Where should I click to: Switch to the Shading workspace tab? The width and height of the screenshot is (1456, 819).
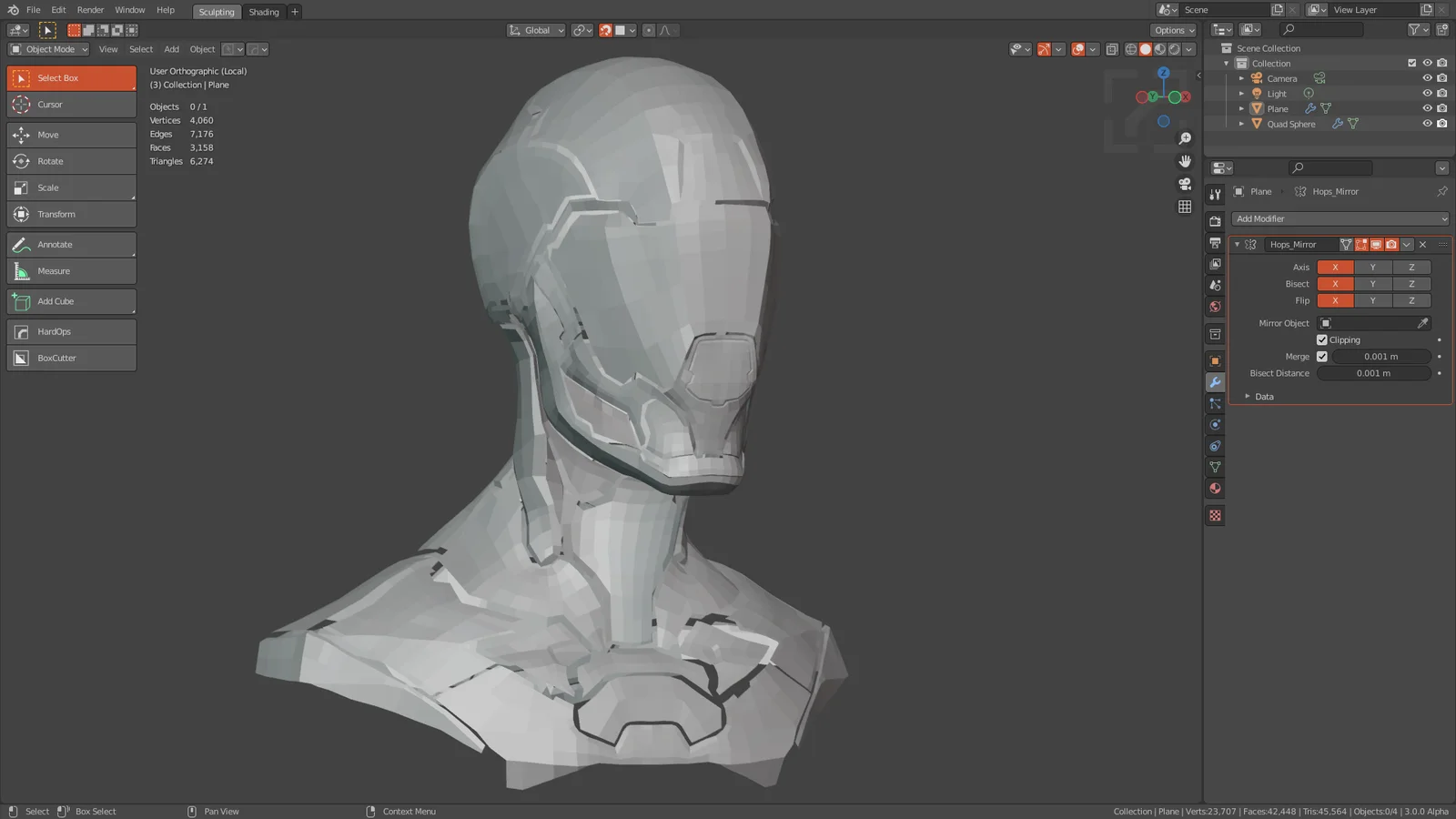pyautogui.click(x=264, y=12)
